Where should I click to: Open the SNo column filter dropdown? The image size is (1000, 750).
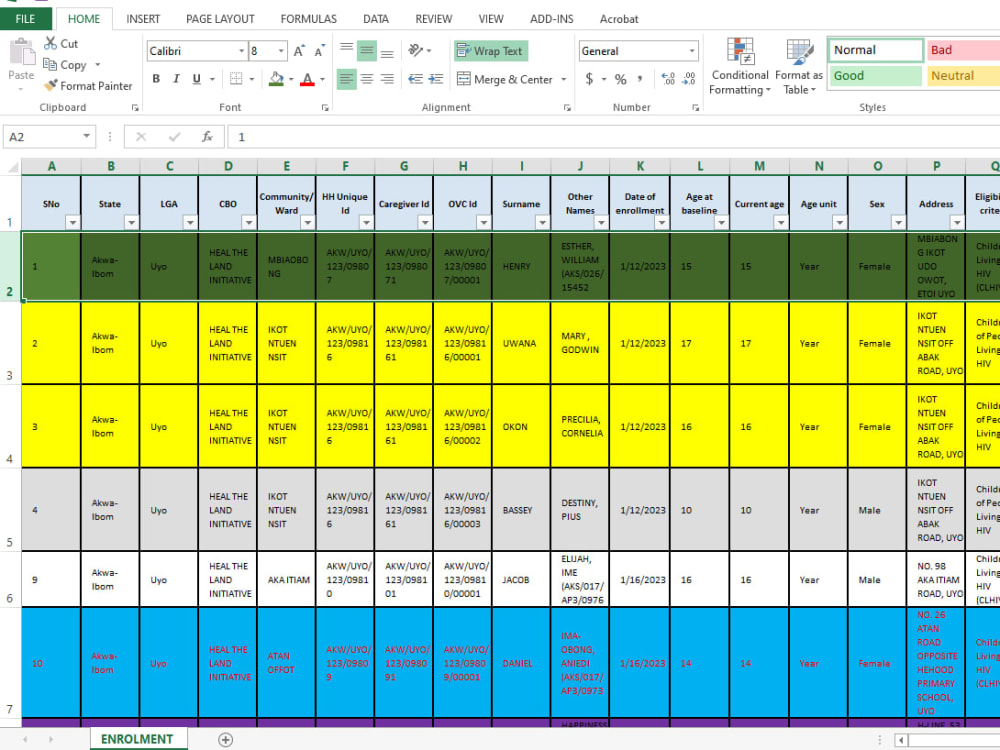(73, 223)
